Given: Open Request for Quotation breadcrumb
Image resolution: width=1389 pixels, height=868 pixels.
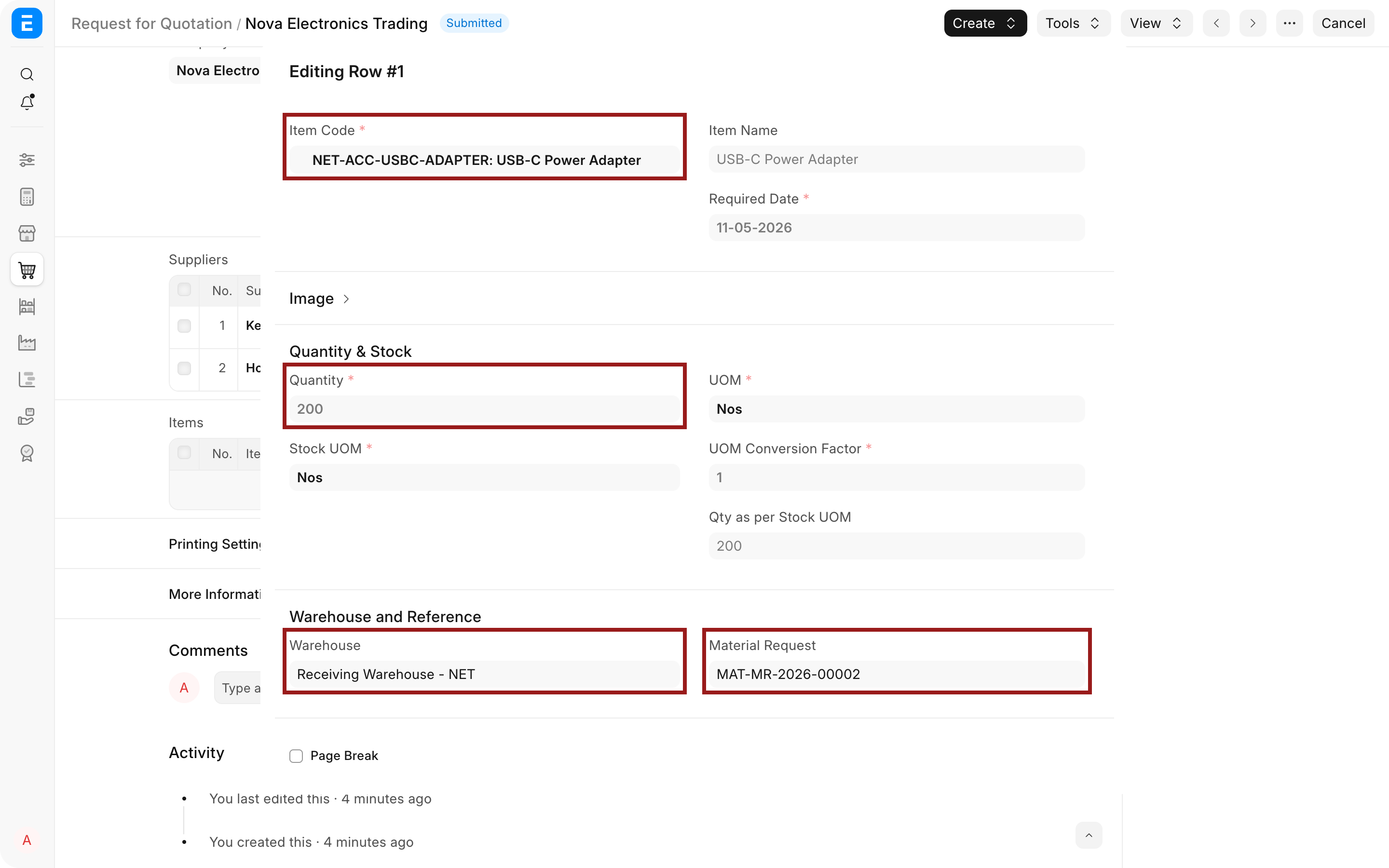Looking at the screenshot, I should point(151,24).
